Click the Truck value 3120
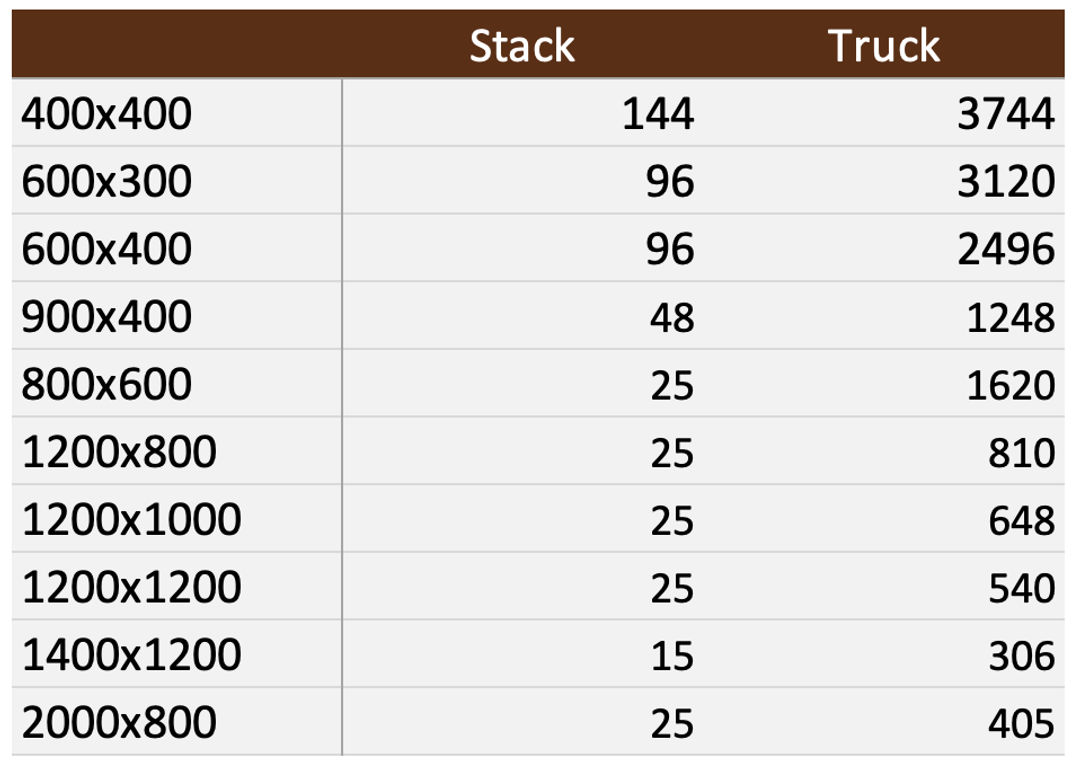 point(1005,182)
